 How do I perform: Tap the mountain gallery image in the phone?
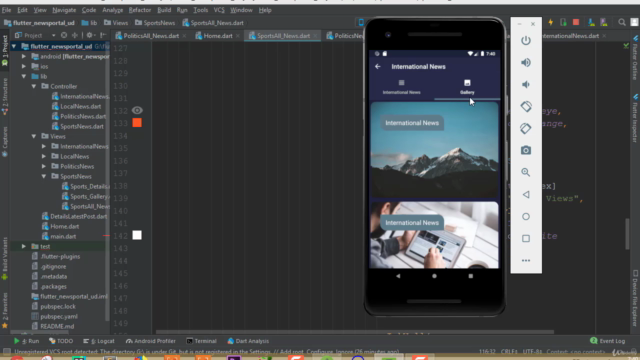click(x=434, y=150)
